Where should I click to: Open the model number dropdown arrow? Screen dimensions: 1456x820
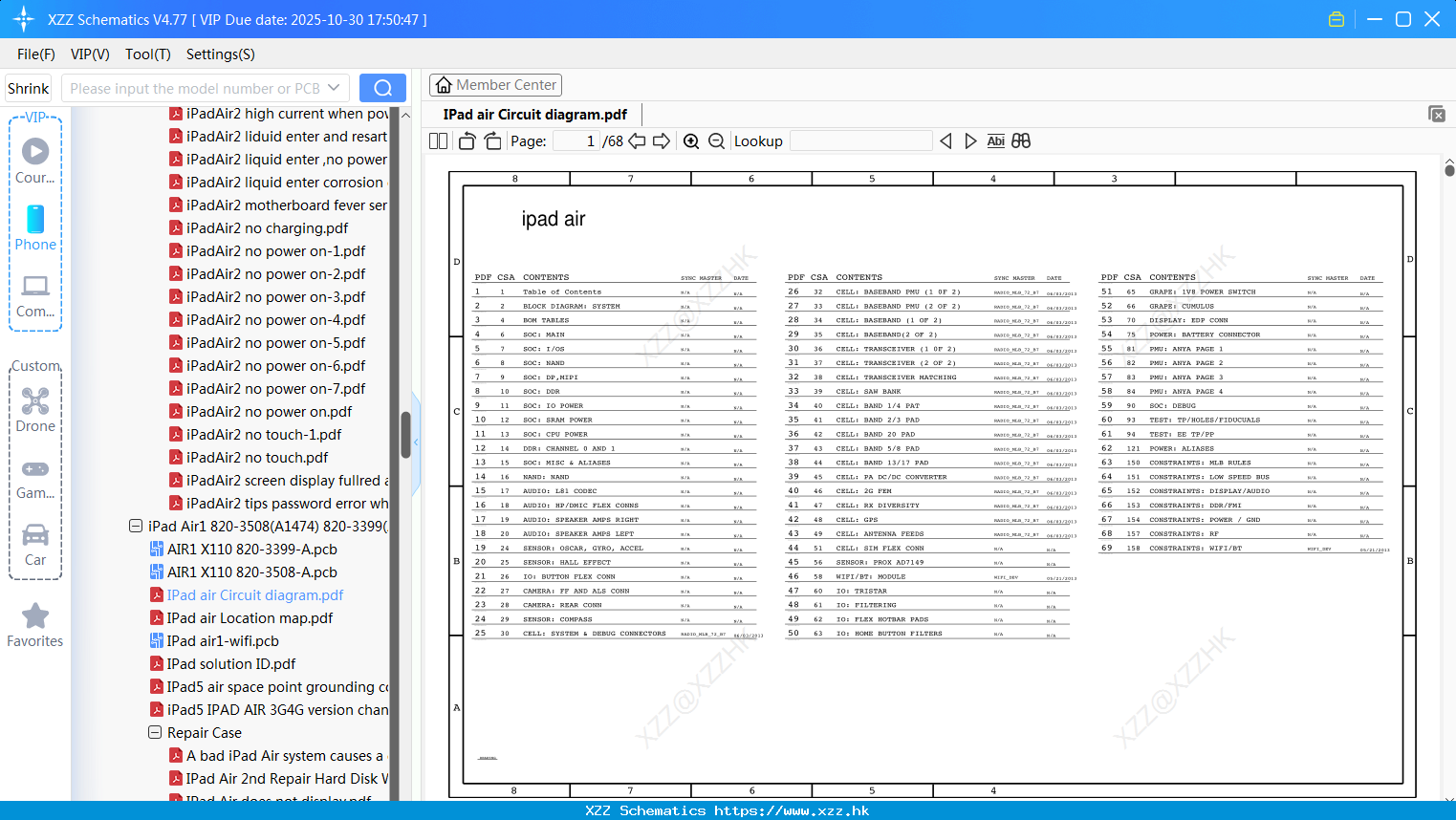coord(334,88)
